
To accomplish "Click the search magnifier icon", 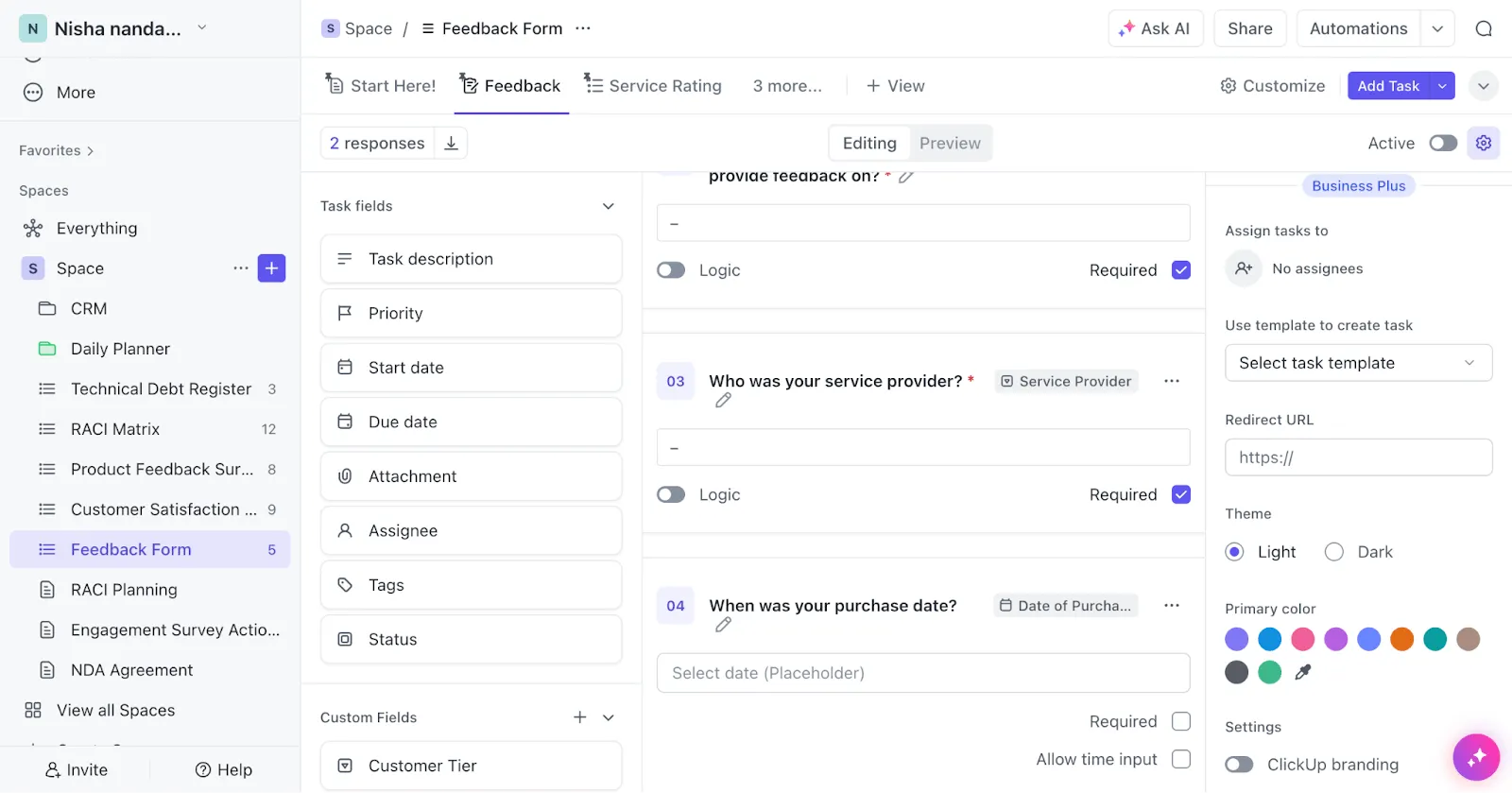I will (1484, 28).
